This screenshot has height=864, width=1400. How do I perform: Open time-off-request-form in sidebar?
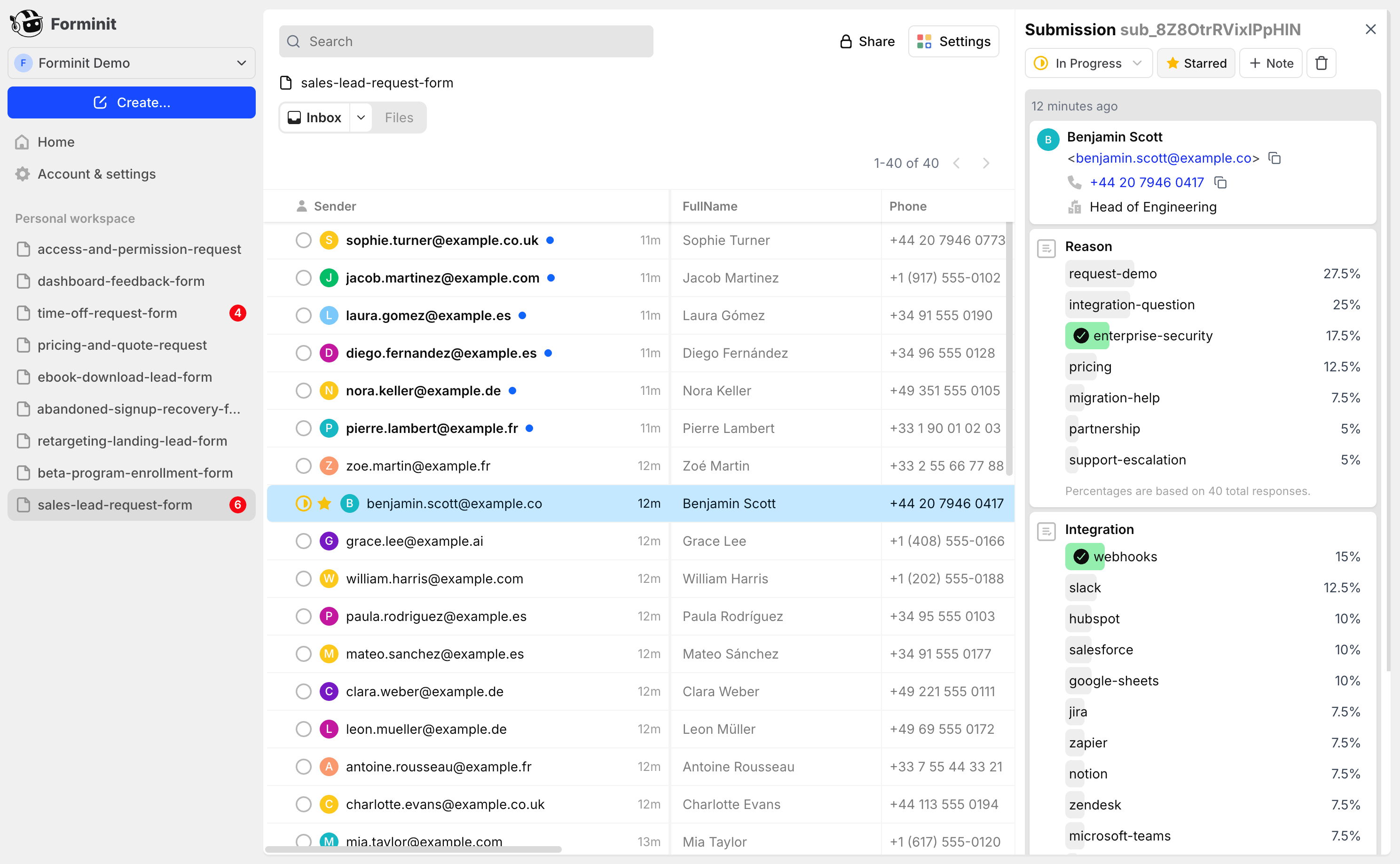coord(107,313)
